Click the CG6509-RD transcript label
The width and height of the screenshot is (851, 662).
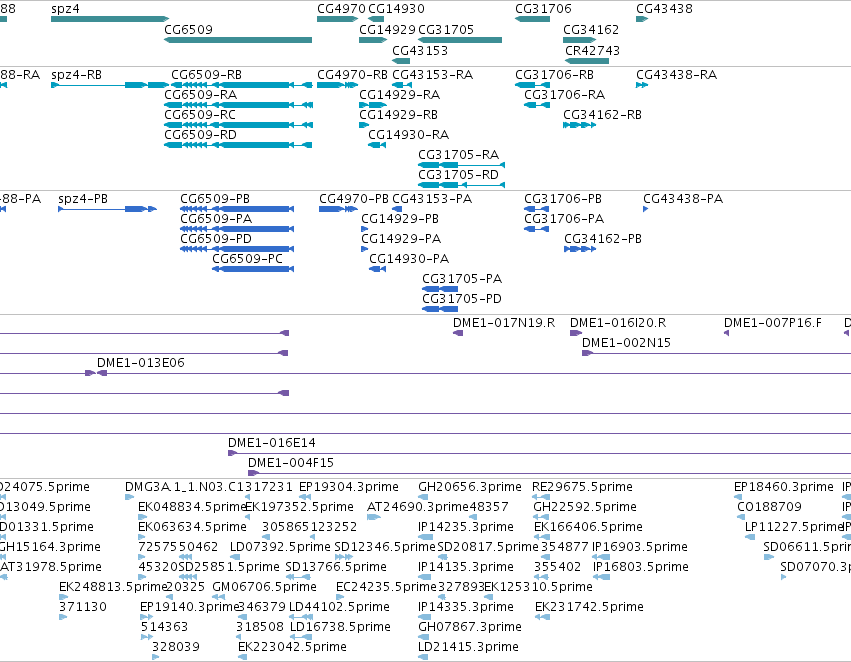click(201, 135)
